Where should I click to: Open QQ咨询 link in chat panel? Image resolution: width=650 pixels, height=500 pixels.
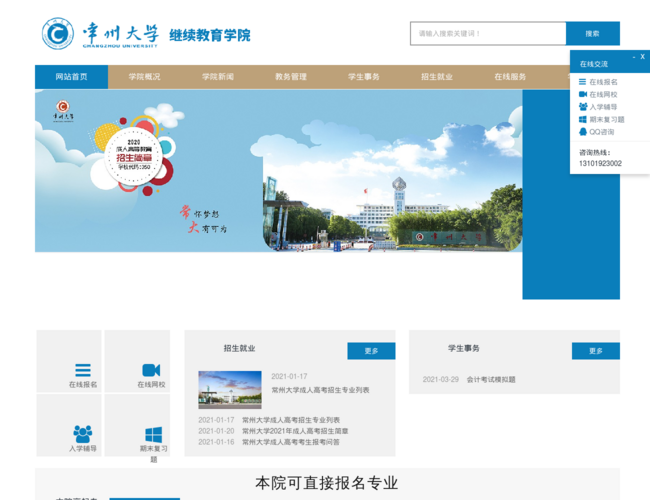click(x=601, y=132)
